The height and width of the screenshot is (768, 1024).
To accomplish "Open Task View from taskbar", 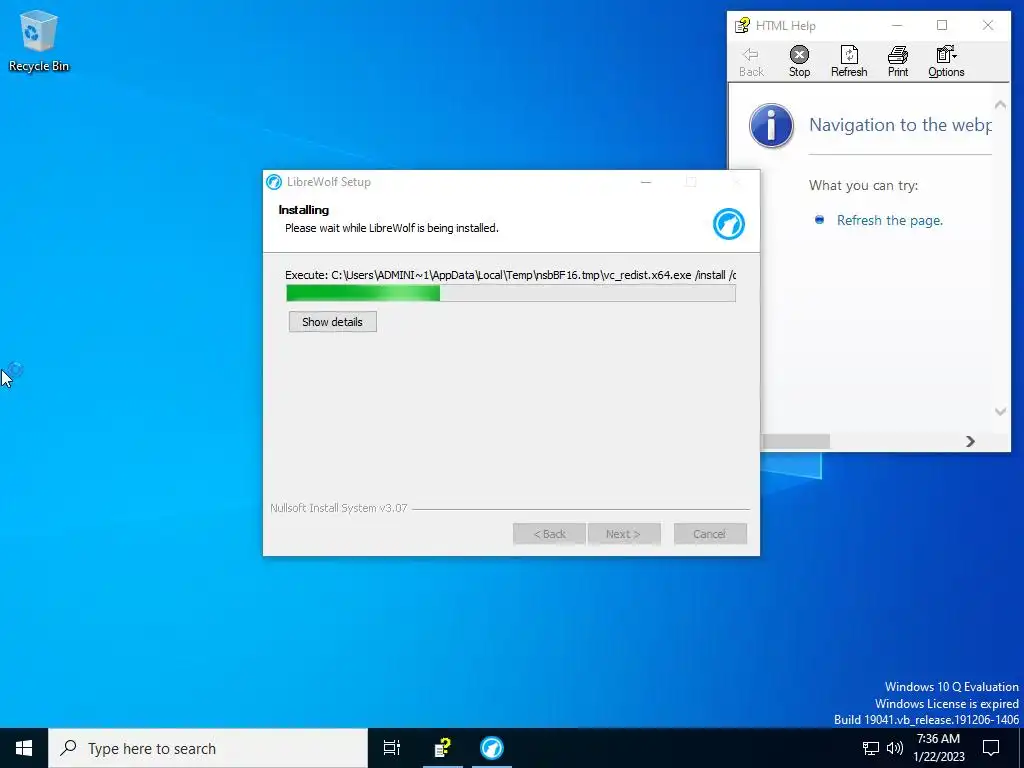I will [392, 748].
